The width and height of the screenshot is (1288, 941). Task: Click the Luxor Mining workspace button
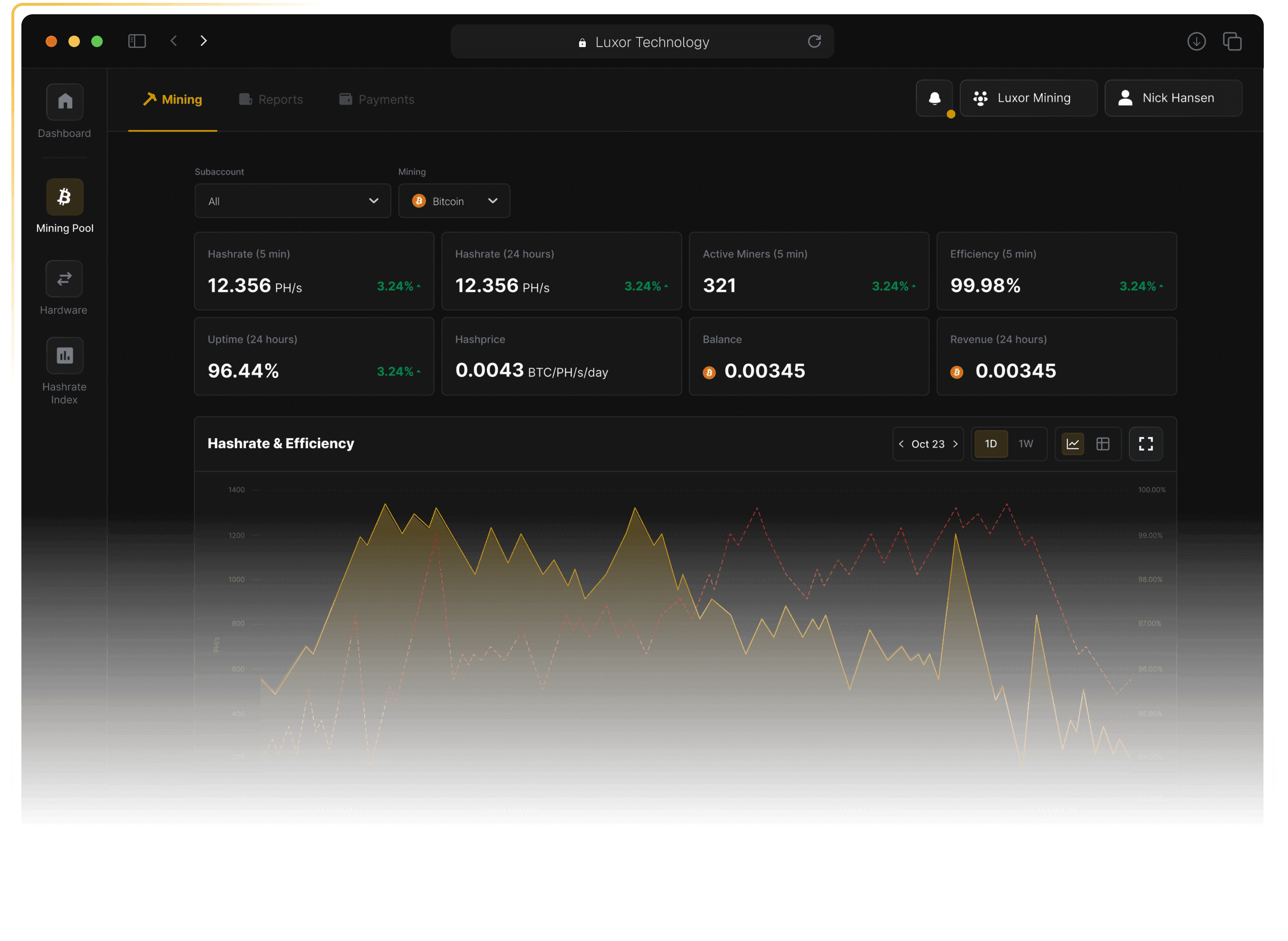1028,98
